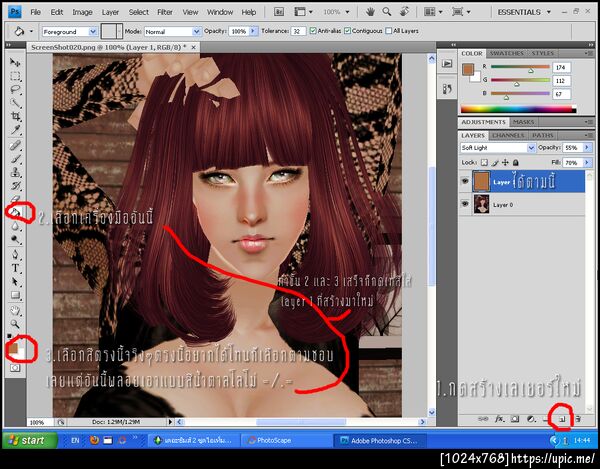Select the Brush tool
Image resolution: width=600 pixels, height=469 pixels.
[15, 159]
